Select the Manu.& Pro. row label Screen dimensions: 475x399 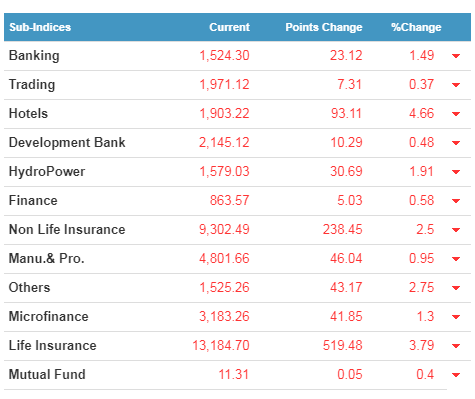click(x=47, y=259)
